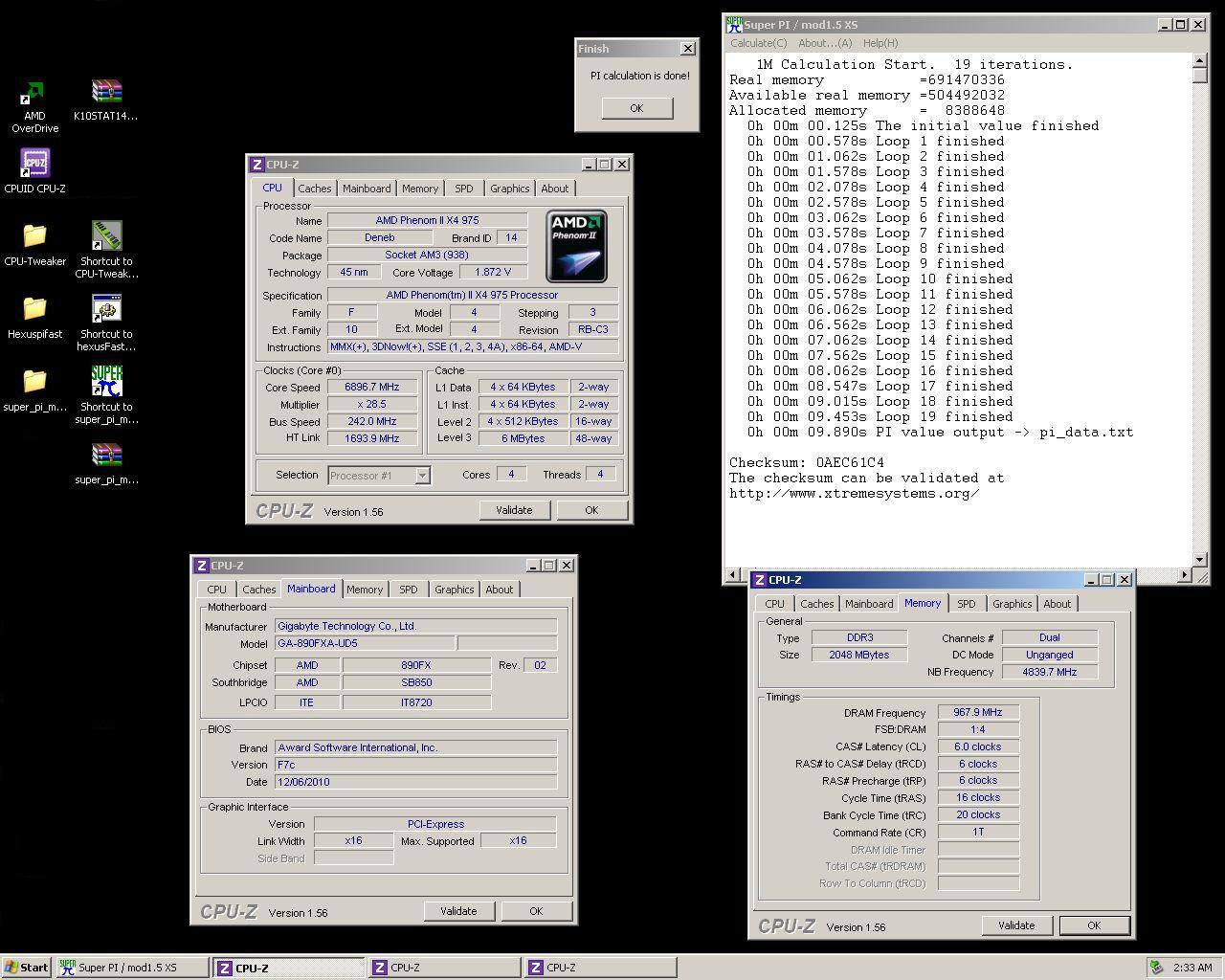This screenshot has height=980, width=1225.
Task: Select Memory tab in the CPU window
Action: pos(420,189)
